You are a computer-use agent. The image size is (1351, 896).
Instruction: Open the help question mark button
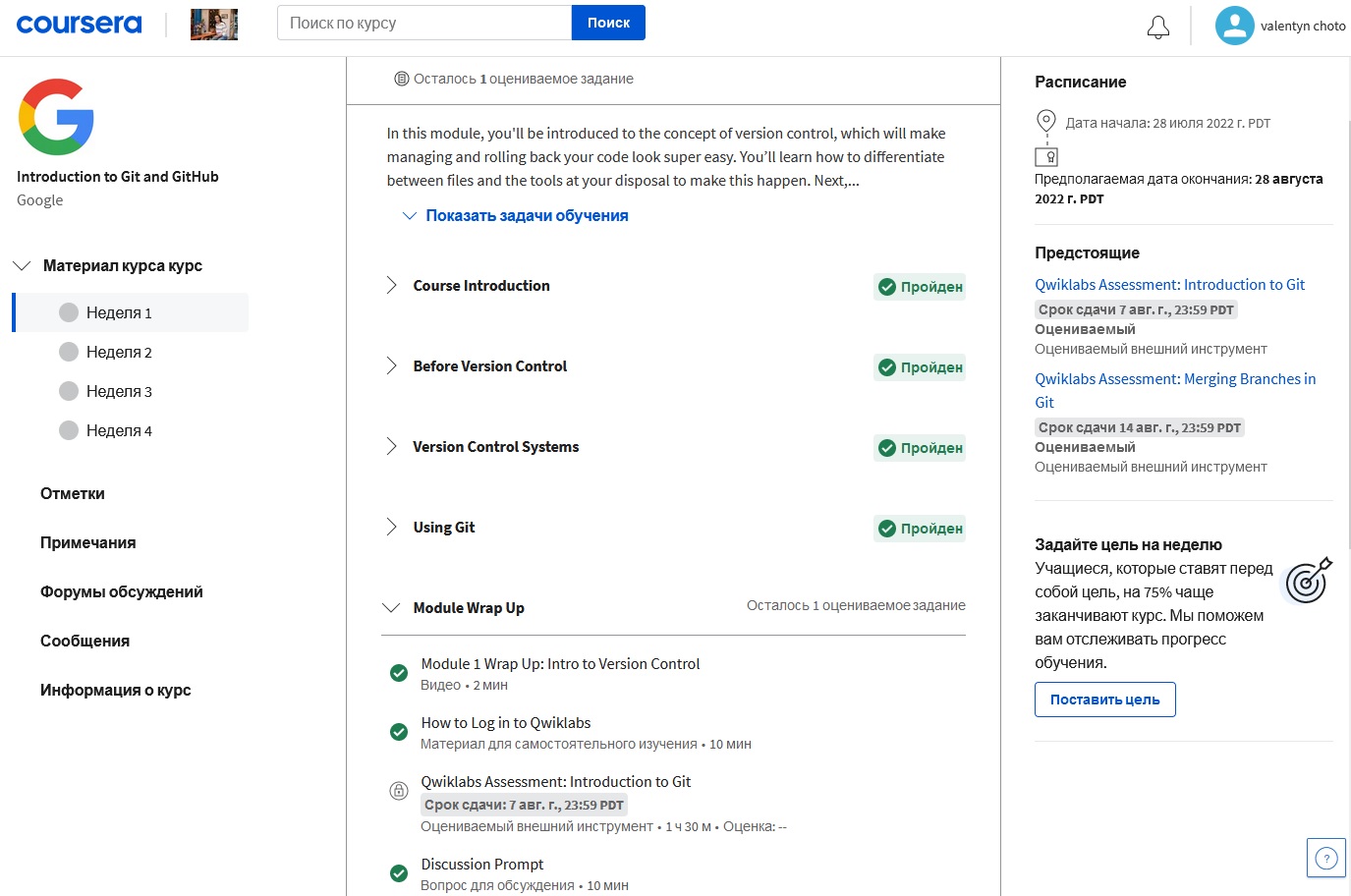1326,858
